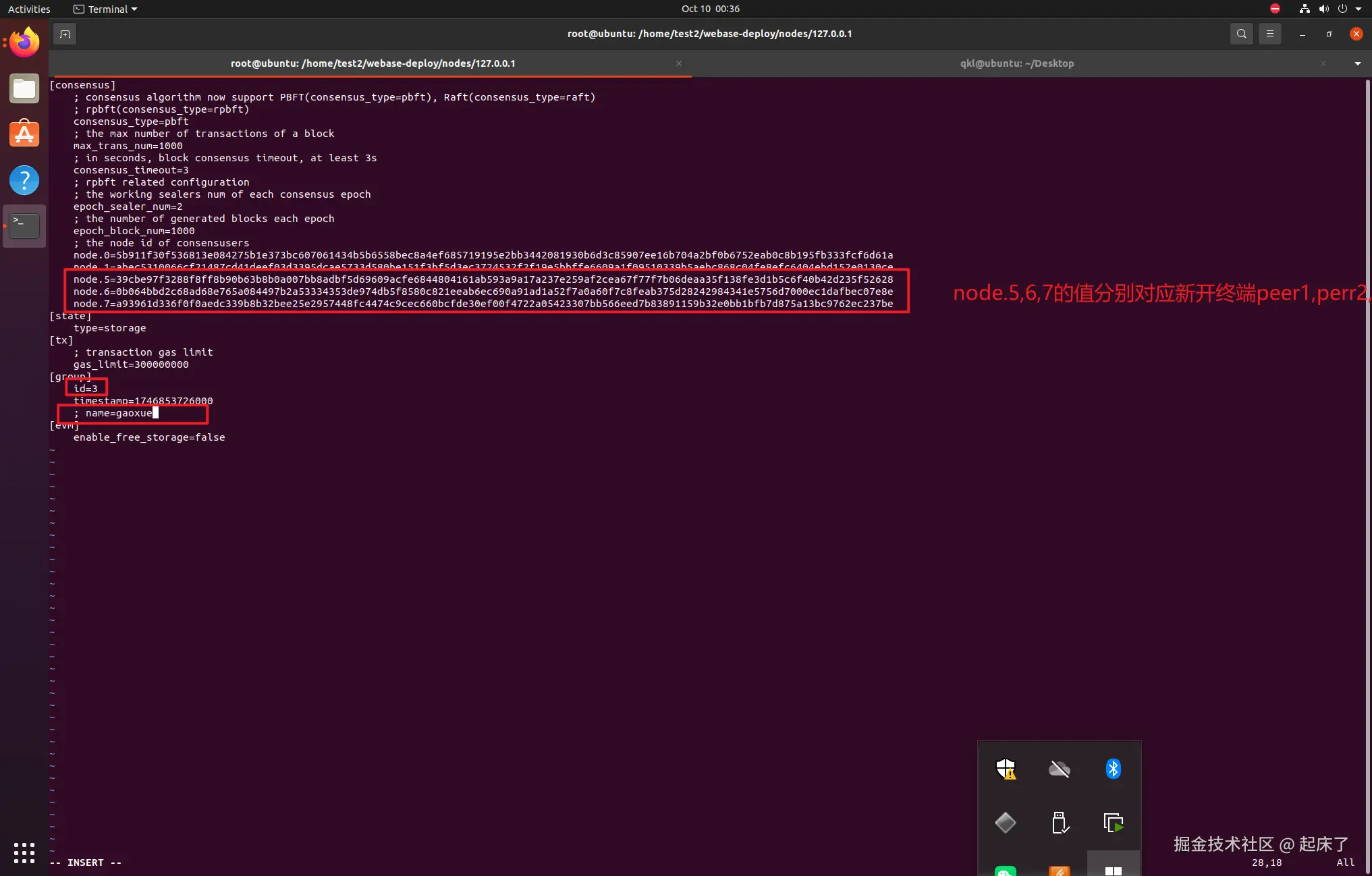Launch Firefox from the dock
Viewport: 1372px width, 876px height.
click(x=24, y=43)
